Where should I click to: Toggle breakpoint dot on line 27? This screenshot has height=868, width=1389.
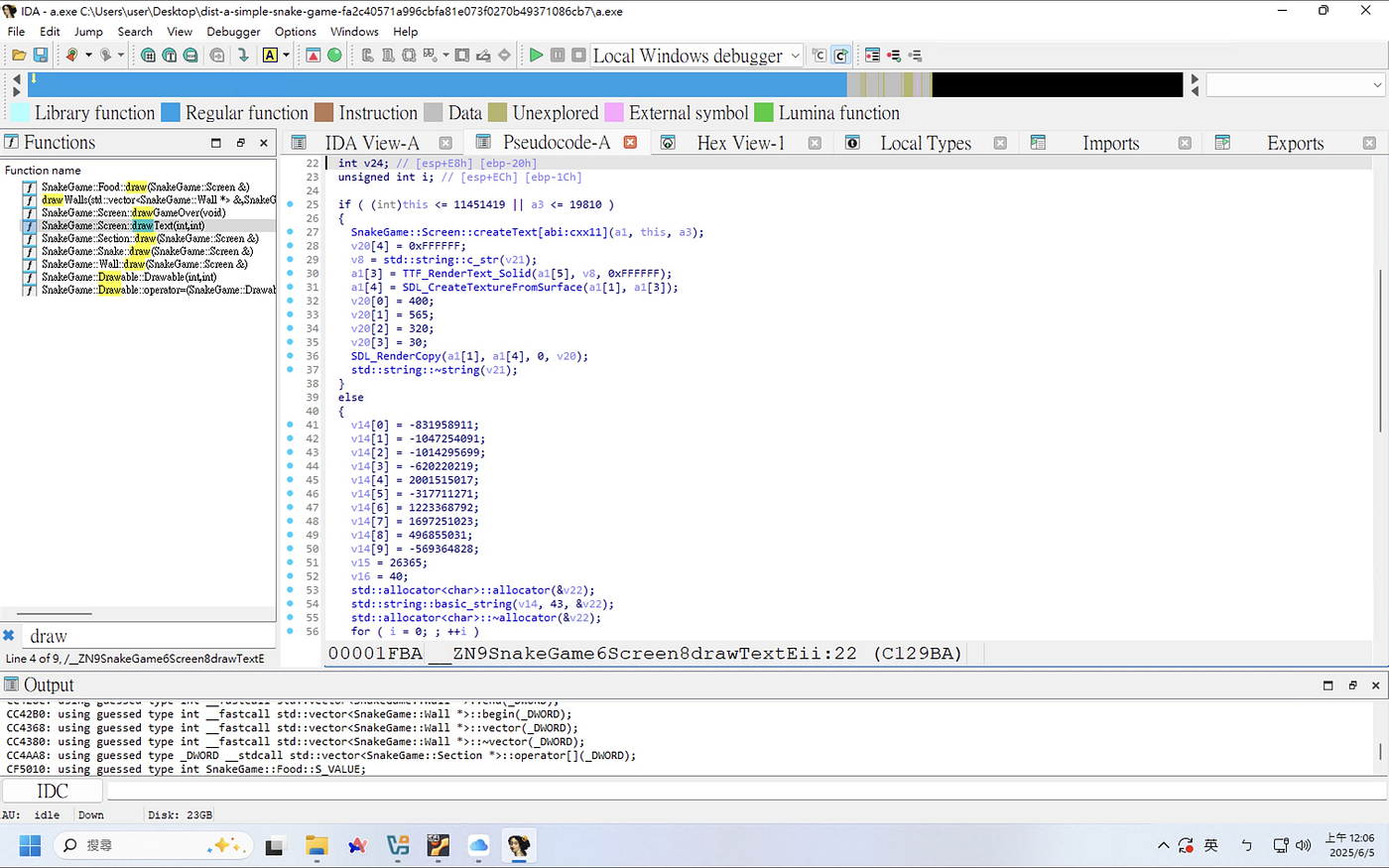290,232
